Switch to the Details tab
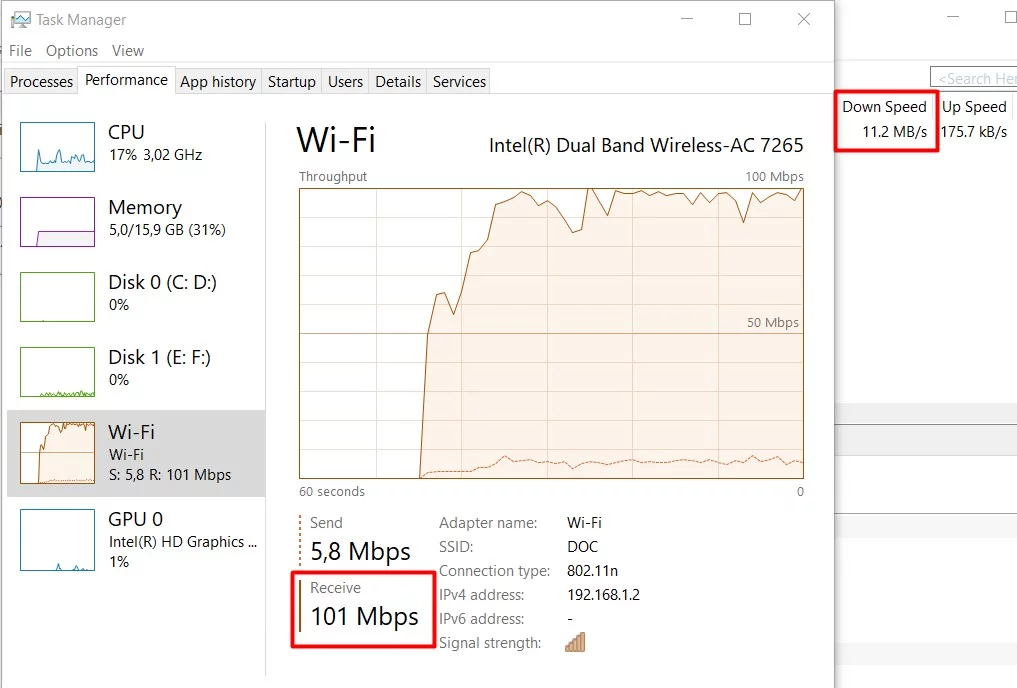Screen dimensions: 1017x688 [398, 82]
